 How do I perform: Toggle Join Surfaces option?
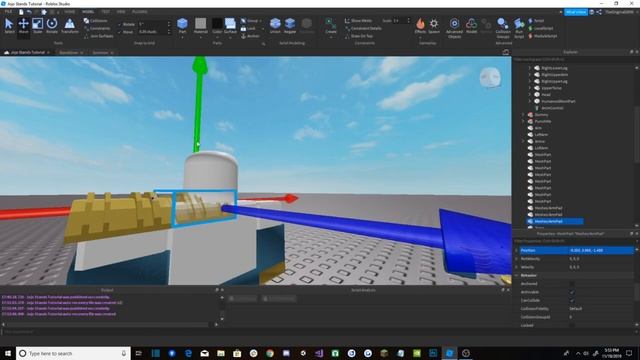pyautogui.click(x=98, y=36)
